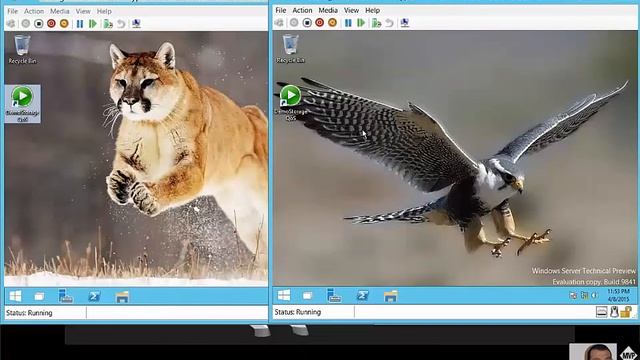Open Help menu in left VM window
The width and height of the screenshot is (640, 360).
coord(104,11)
